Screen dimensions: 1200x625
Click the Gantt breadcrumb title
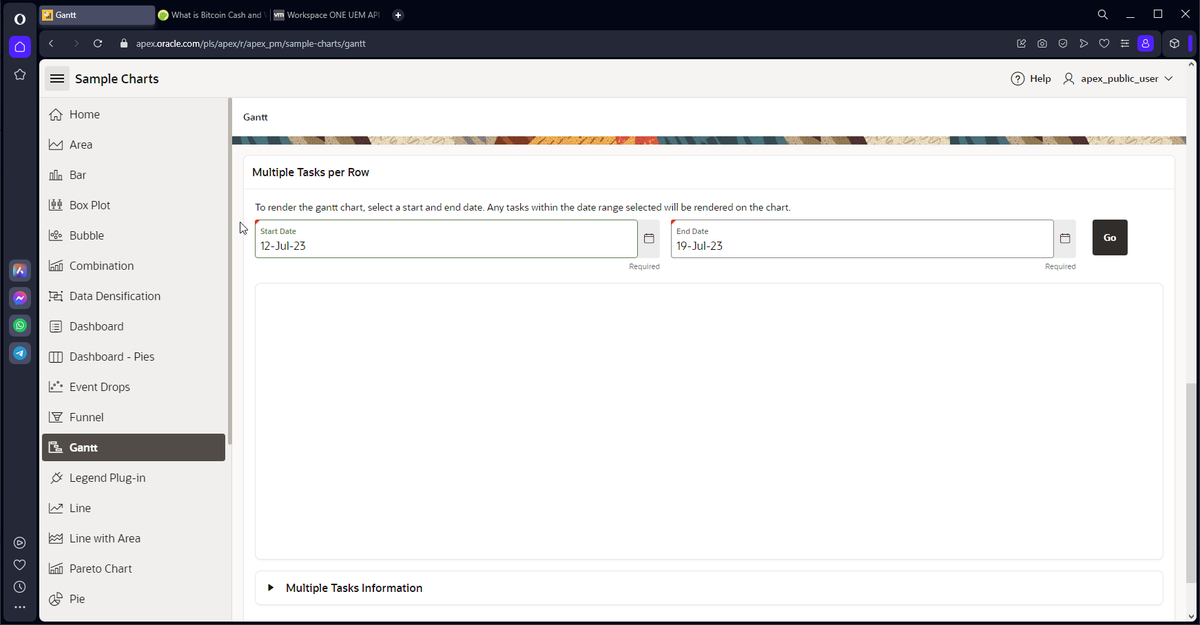(x=255, y=117)
